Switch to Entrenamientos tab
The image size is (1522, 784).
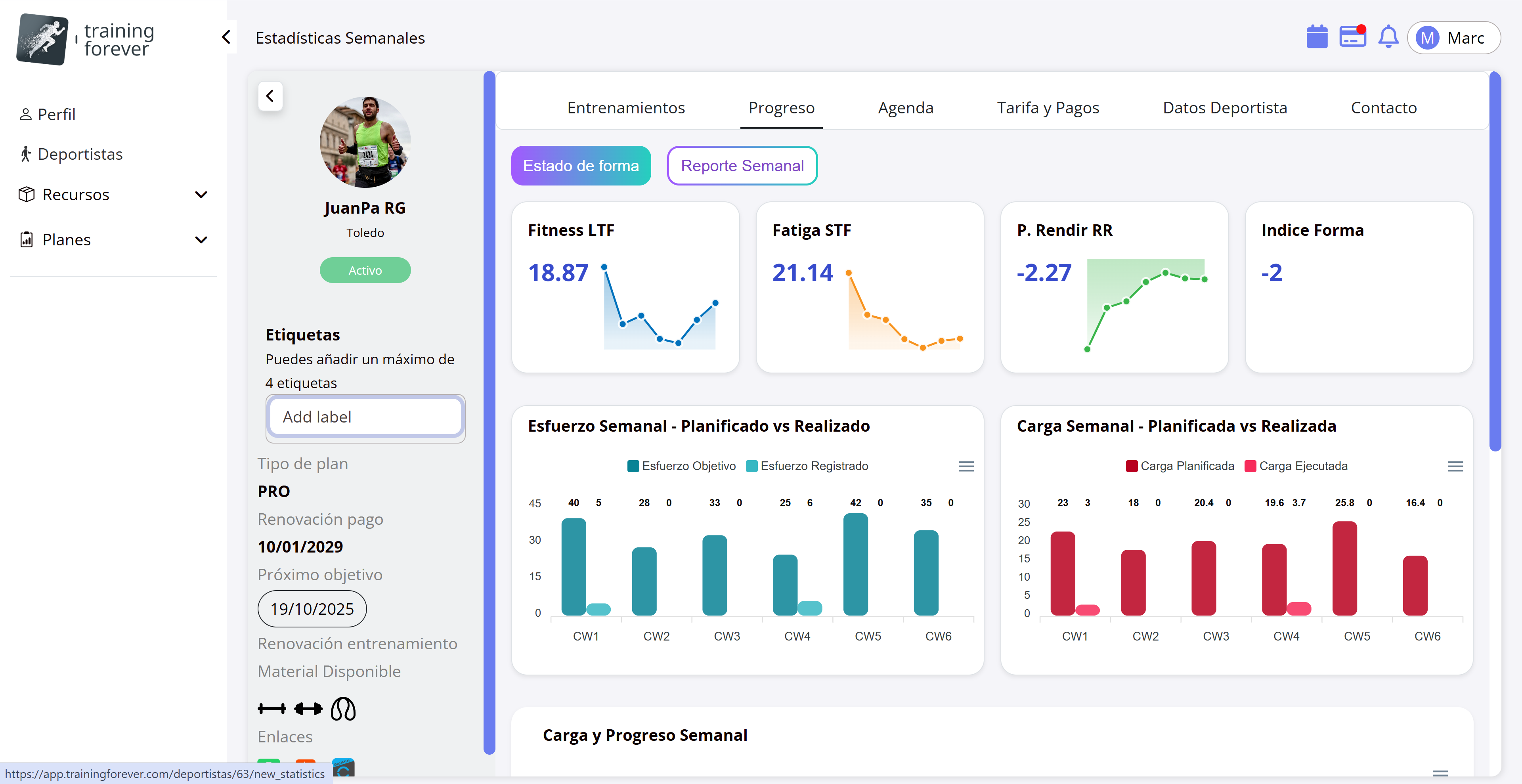point(626,107)
